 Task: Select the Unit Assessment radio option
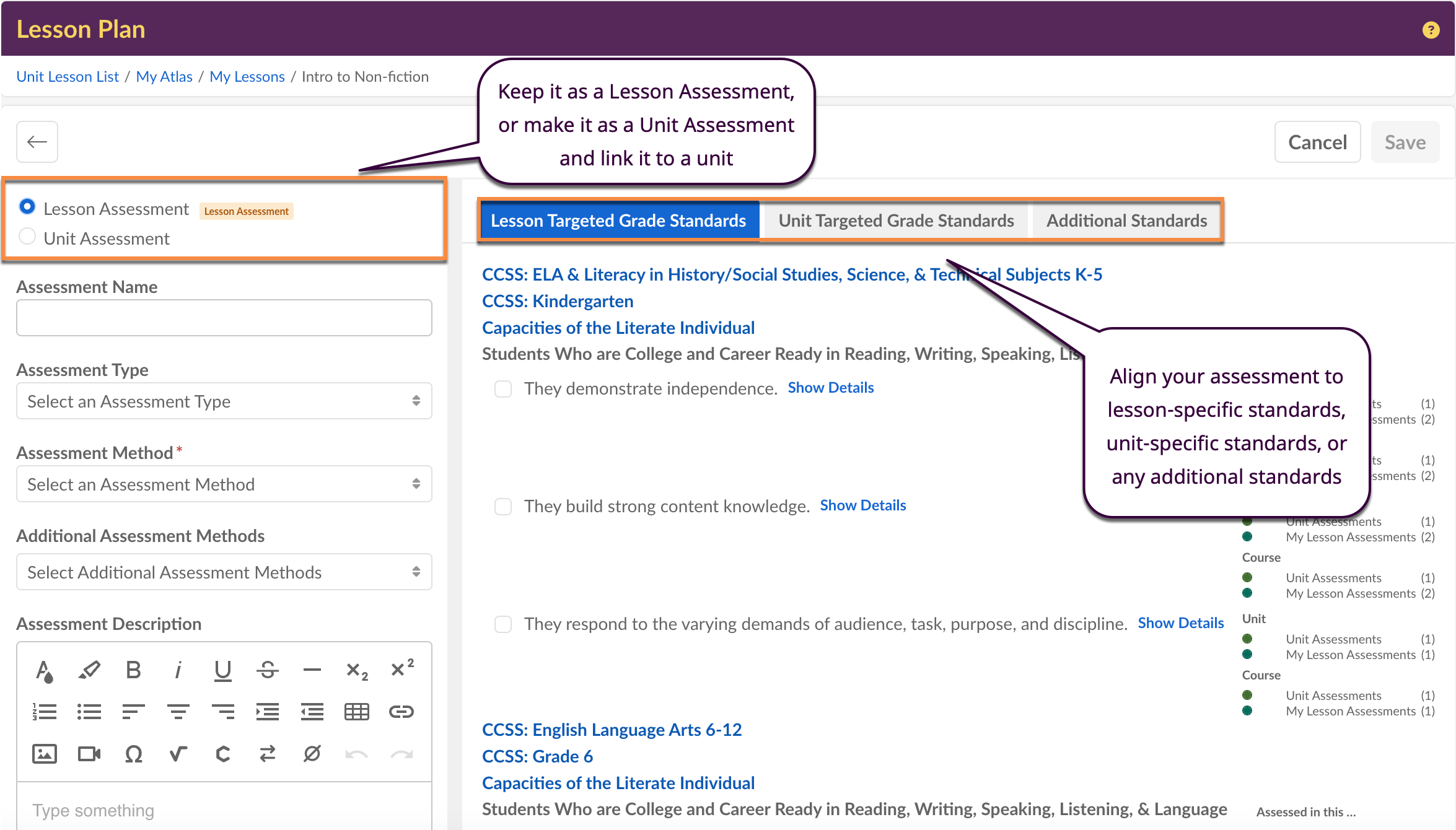point(27,237)
